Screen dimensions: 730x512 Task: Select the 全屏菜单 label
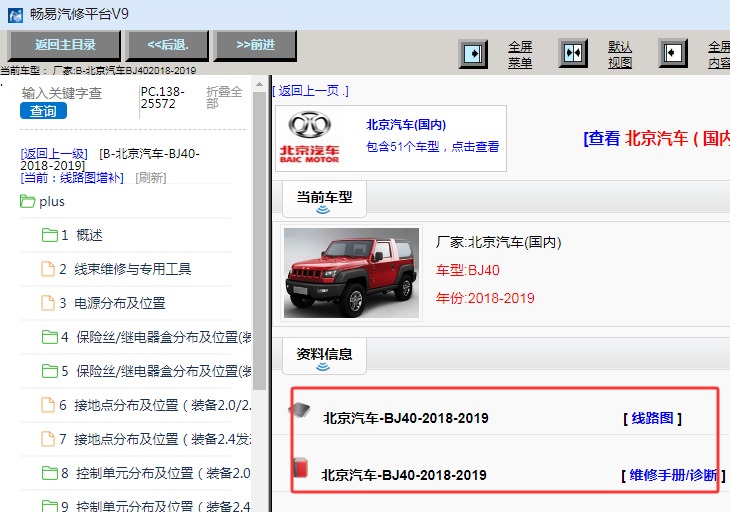pyautogui.click(x=520, y=54)
